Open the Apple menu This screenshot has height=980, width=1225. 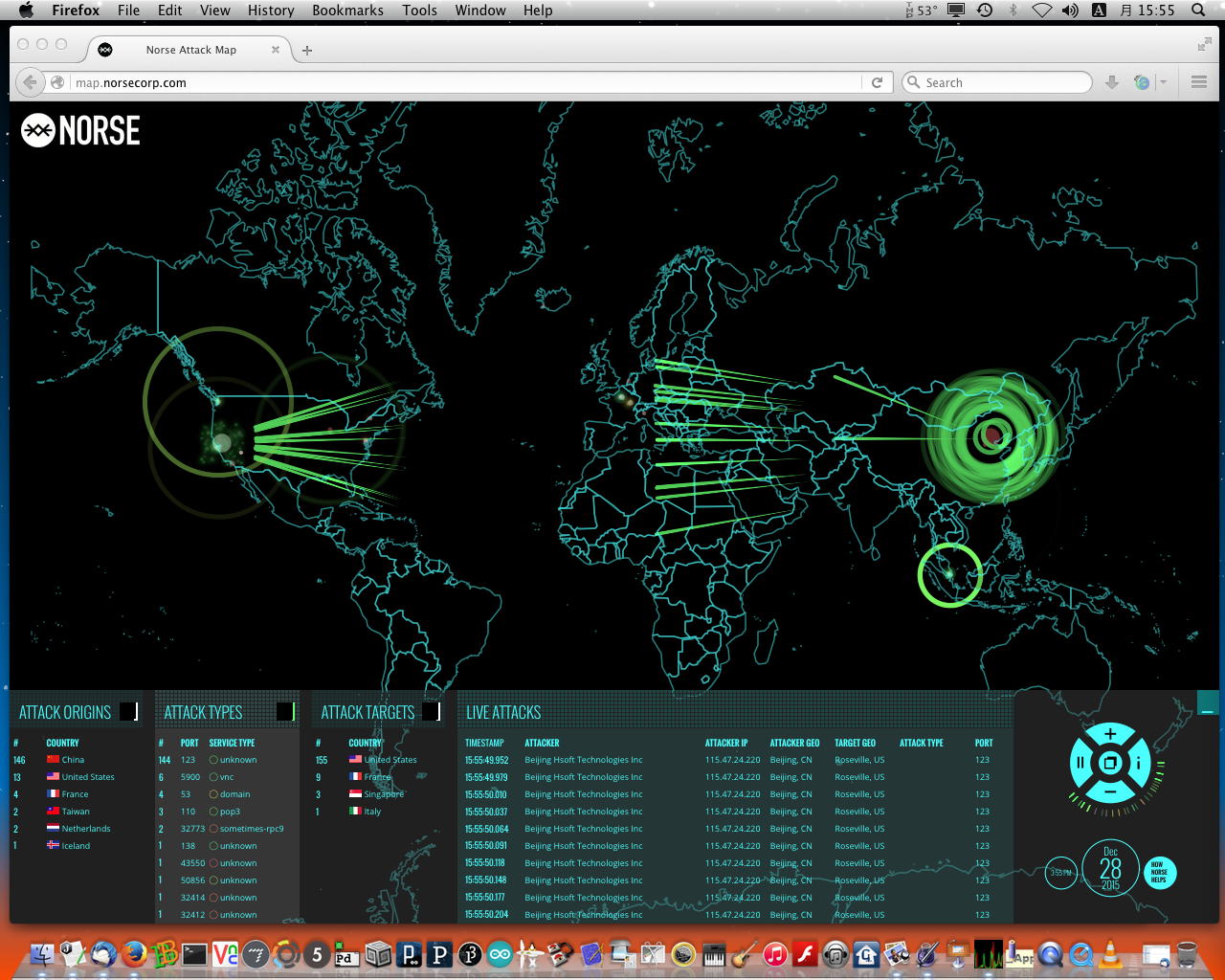click(26, 11)
